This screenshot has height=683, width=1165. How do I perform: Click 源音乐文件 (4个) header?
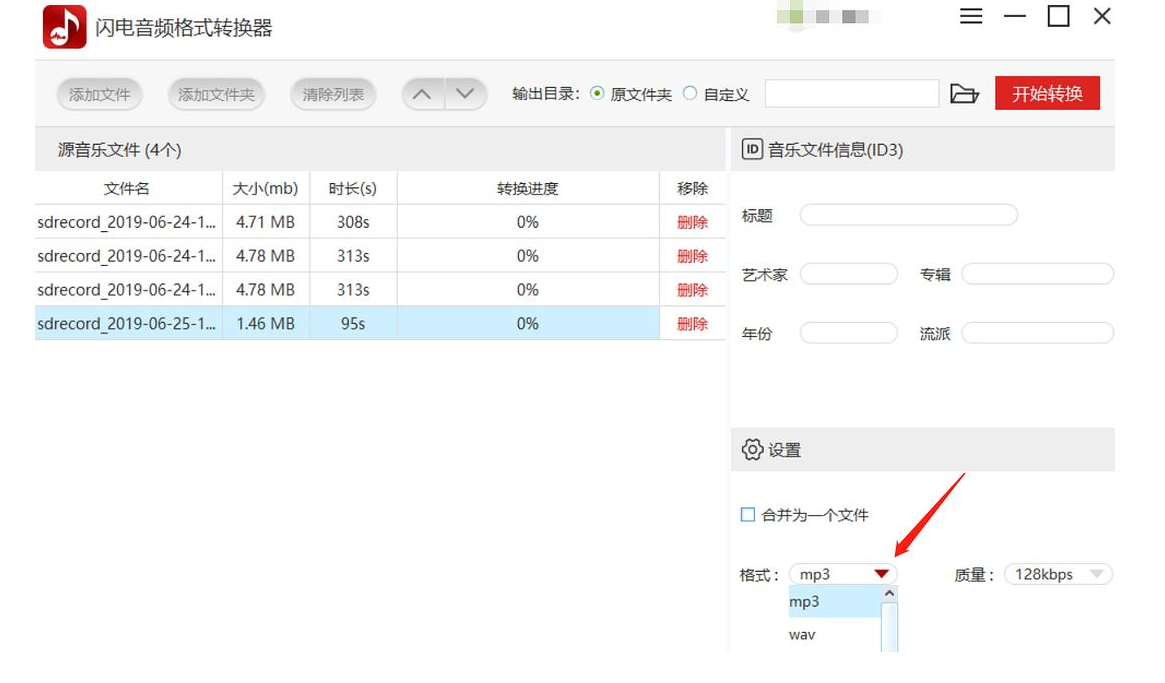[120, 149]
